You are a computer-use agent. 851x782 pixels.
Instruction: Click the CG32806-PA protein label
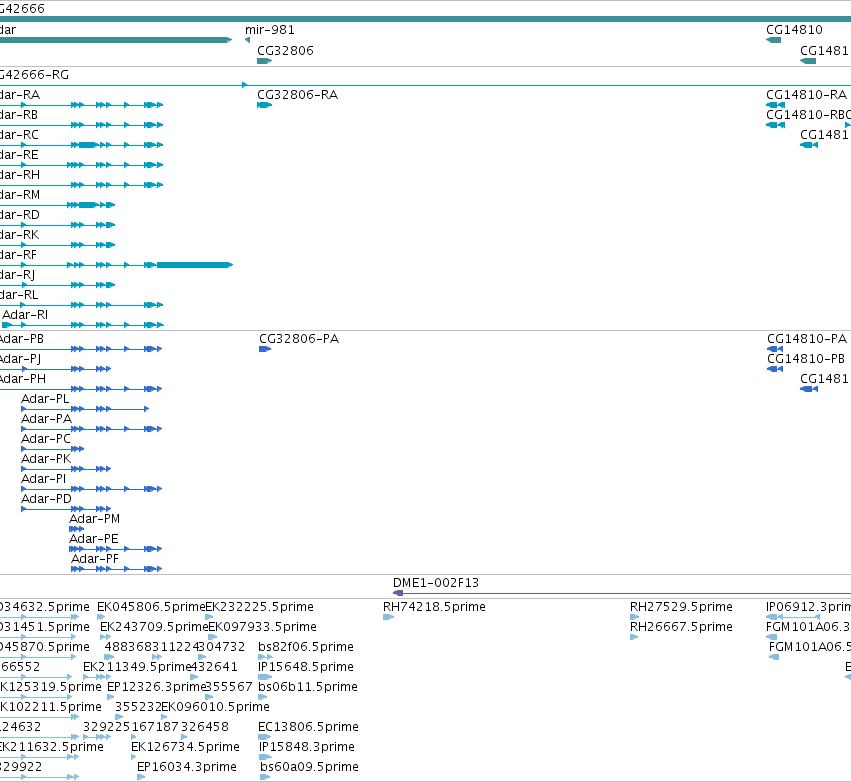(299, 339)
